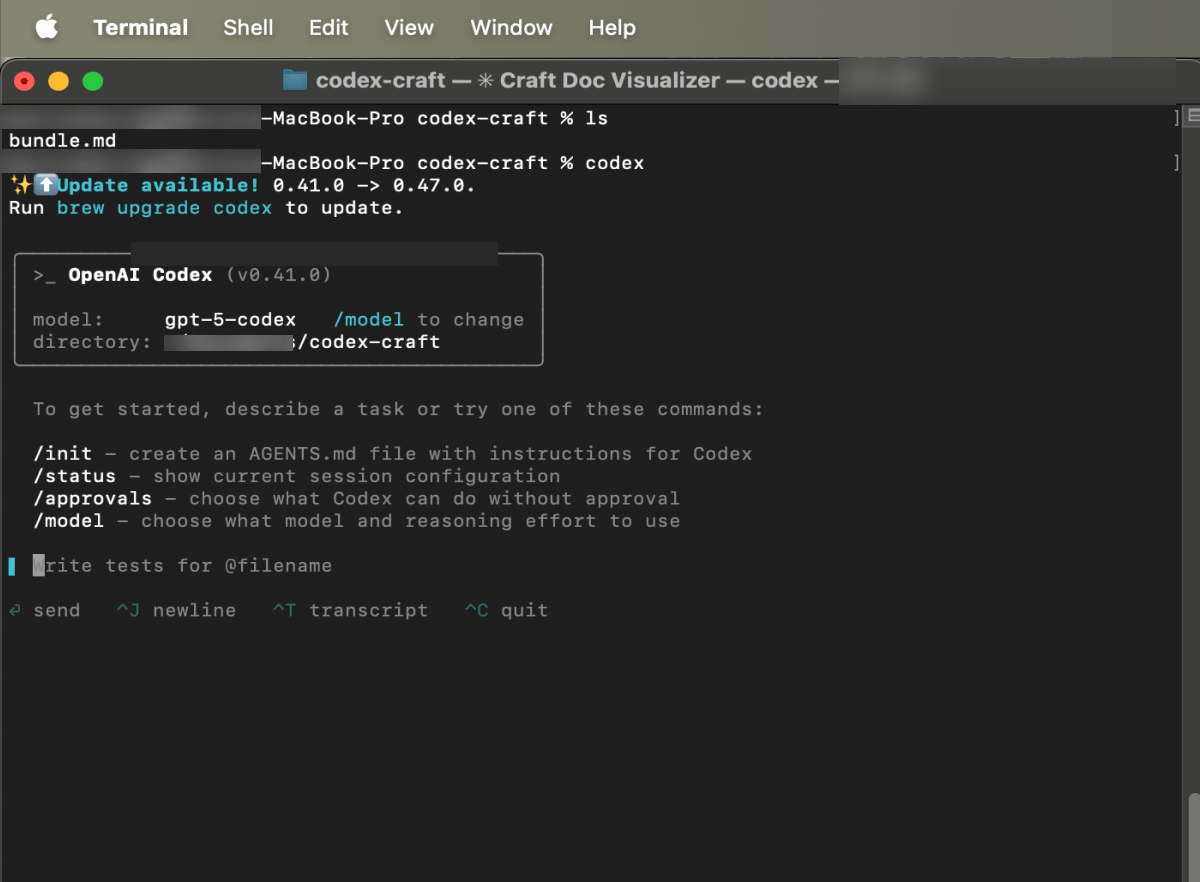Select the /init command entry
Viewport: 1200px width, 882px height.
pyautogui.click(x=62, y=453)
